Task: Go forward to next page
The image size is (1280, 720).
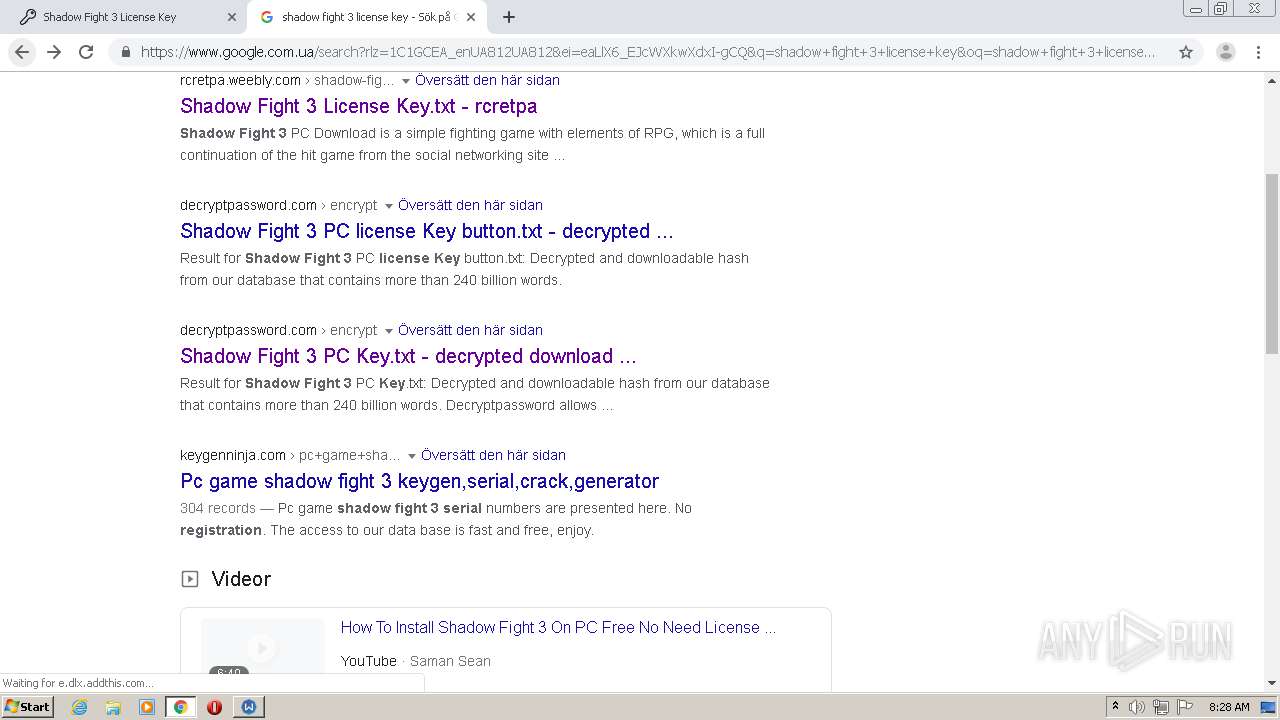Action: point(54,52)
